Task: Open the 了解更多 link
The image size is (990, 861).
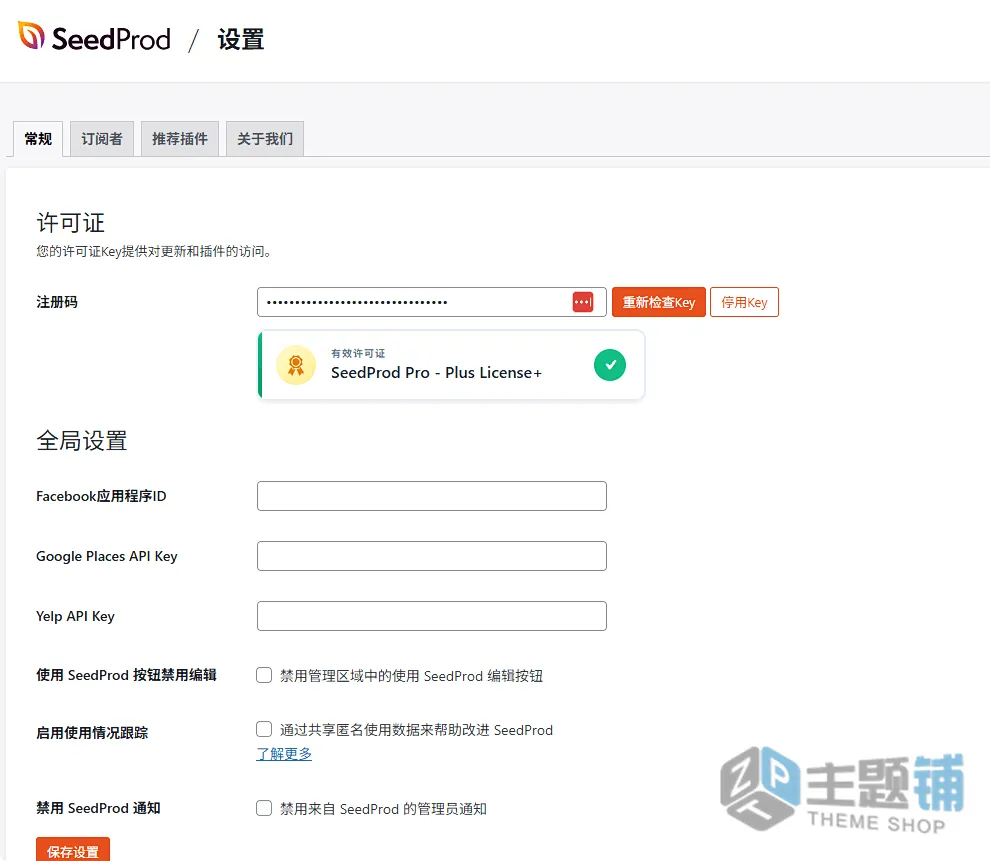Action: (x=284, y=754)
